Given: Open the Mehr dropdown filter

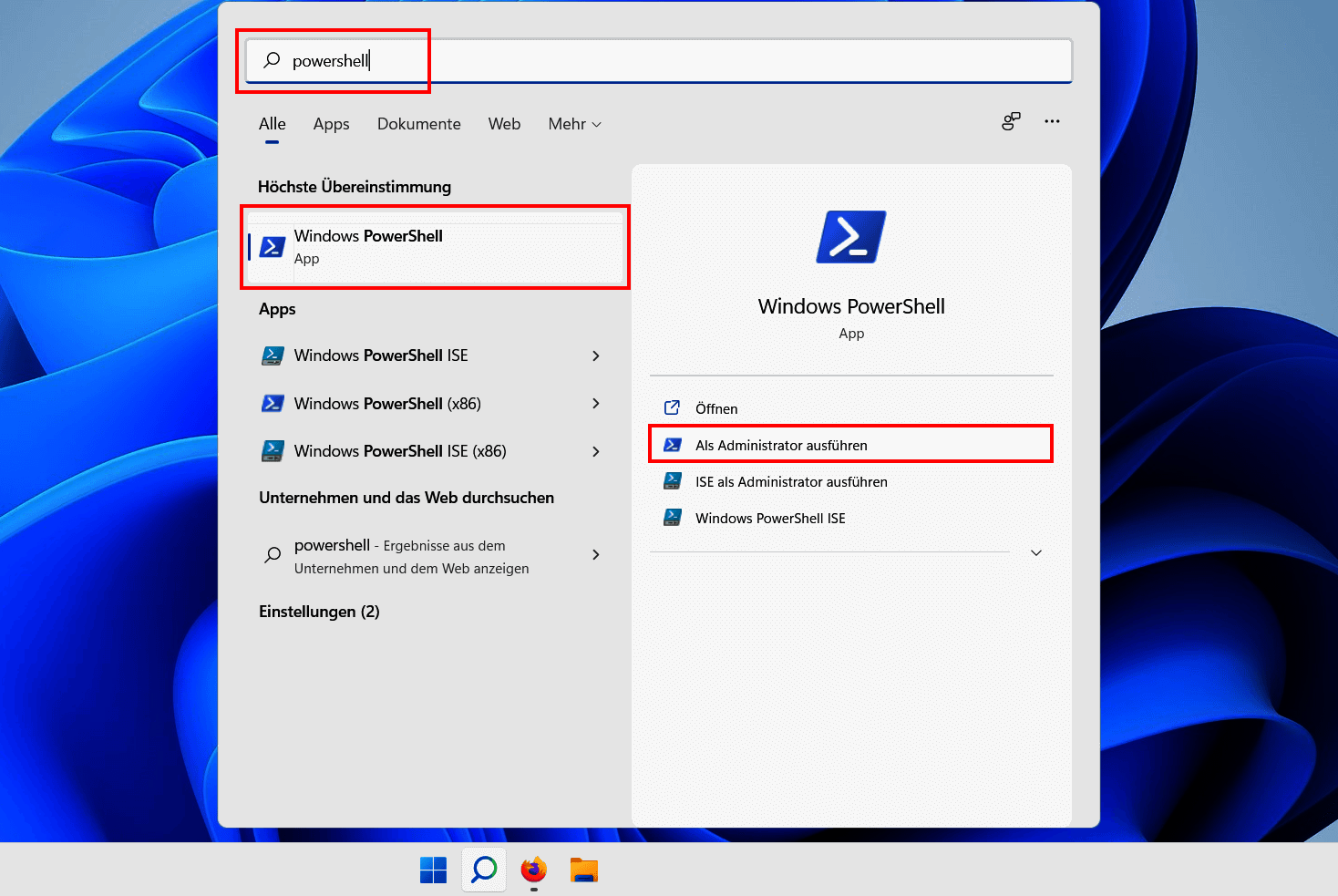Looking at the screenshot, I should [x=574, y=124].
